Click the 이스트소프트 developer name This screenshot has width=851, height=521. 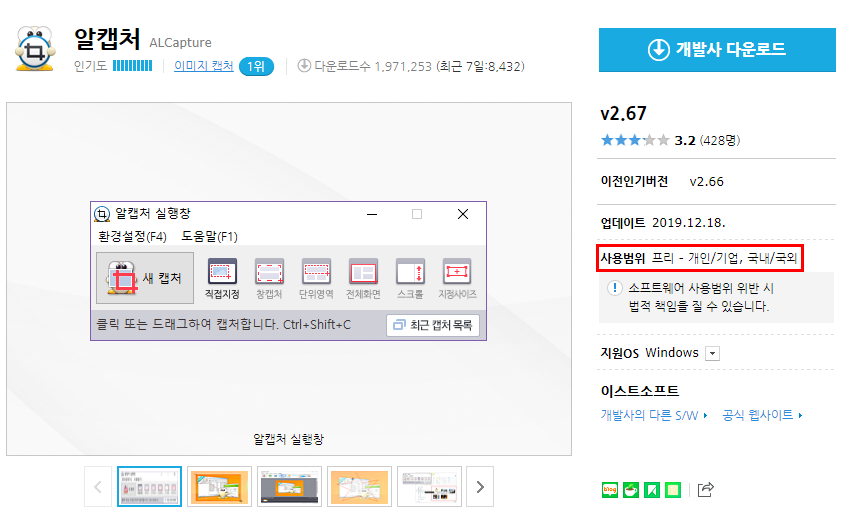(640, 391)
